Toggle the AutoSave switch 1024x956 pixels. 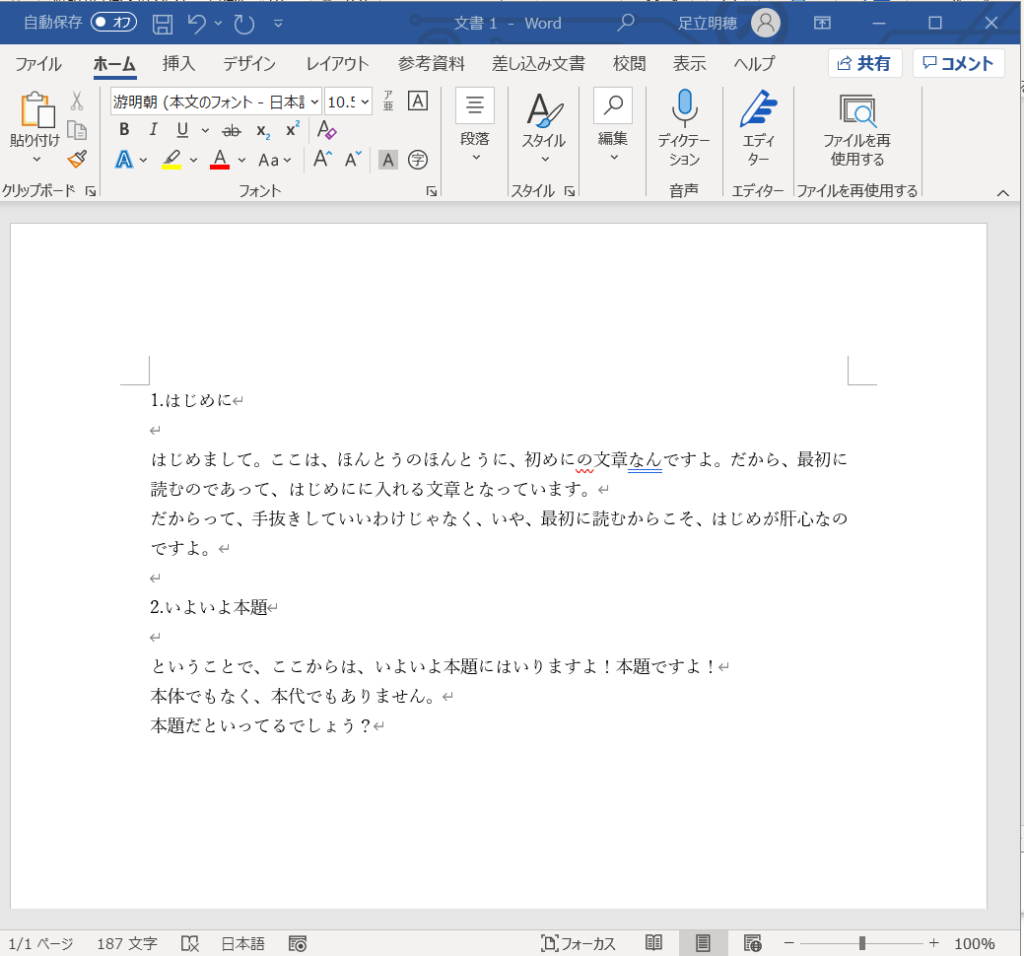pyautogui.click(x=113, y=22)
